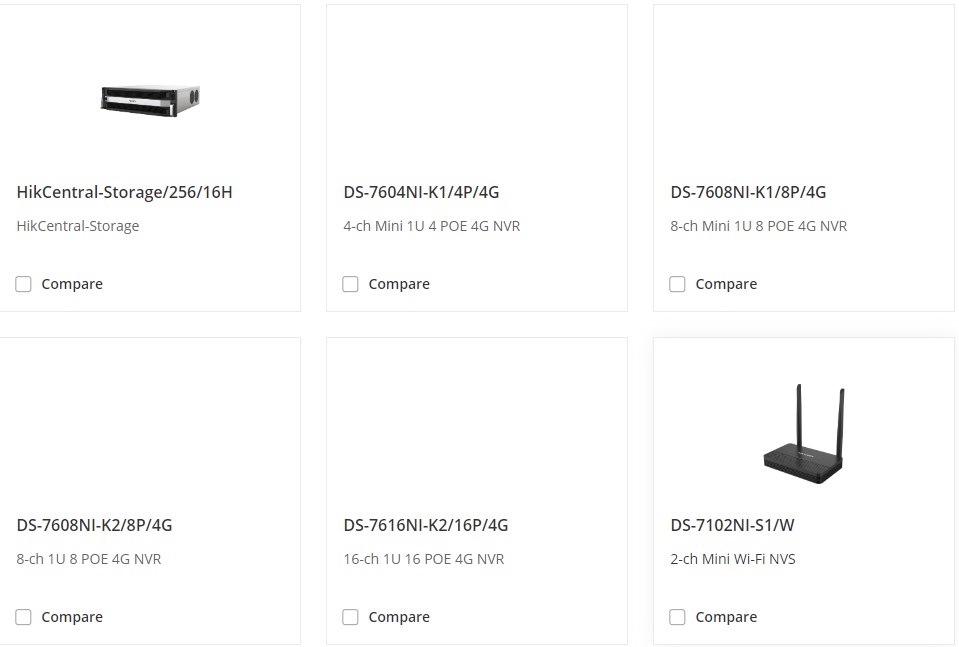Image resolution: width=959 pixels, height=647 pixels.
Task: Select the 2-ch Mini Wi-Fi NVS description
Action: (x=733, y=560)
